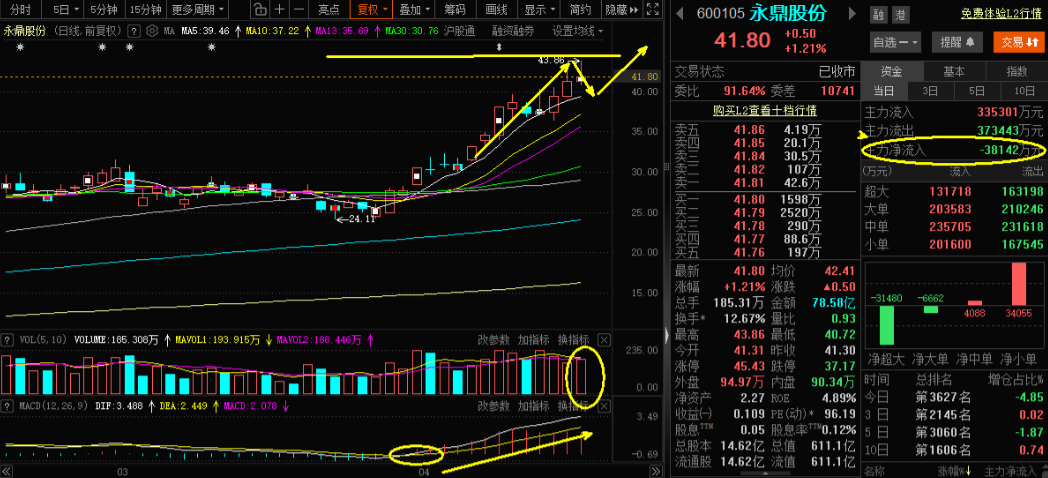This screenshot has width=1048, height=478.
Task: Open the 自选一 watchlist dropdown
Action: (896, 42)
